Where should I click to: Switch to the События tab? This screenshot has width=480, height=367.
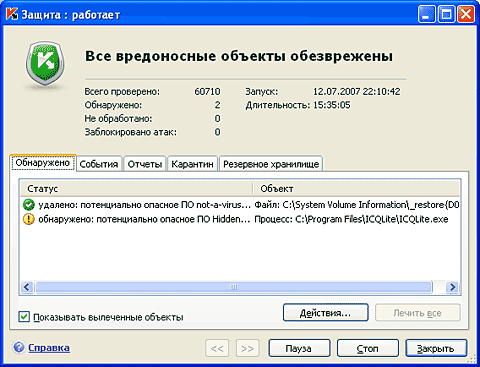coord(99,164)
